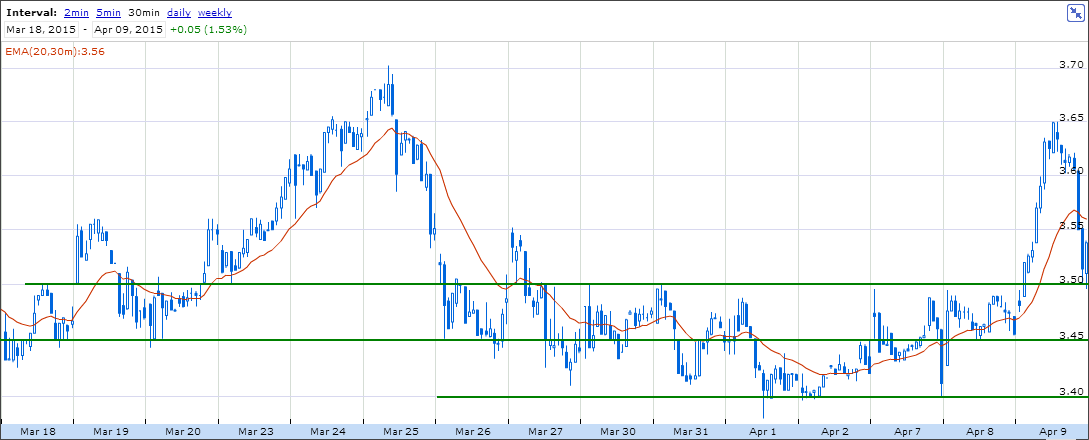The height and width of the screenshot is (440, 1089).
Task: Click the 3.70 price axis label
Action: point(1071,65)
